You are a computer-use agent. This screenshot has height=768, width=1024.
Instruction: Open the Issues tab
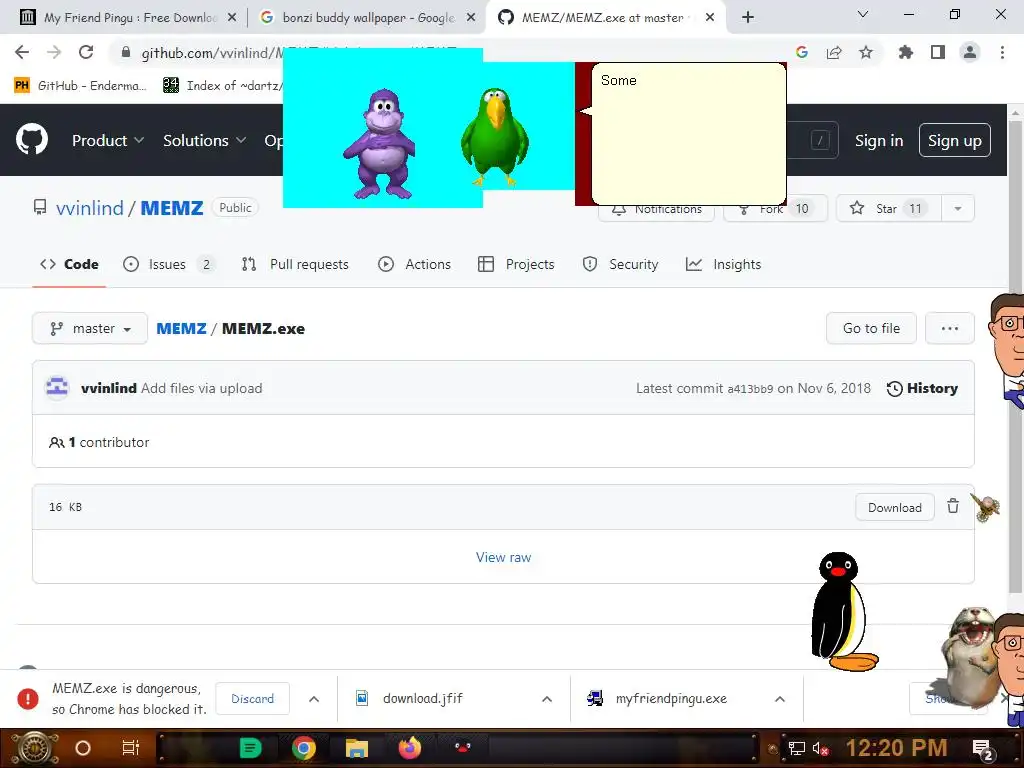[x=168, y=264]
